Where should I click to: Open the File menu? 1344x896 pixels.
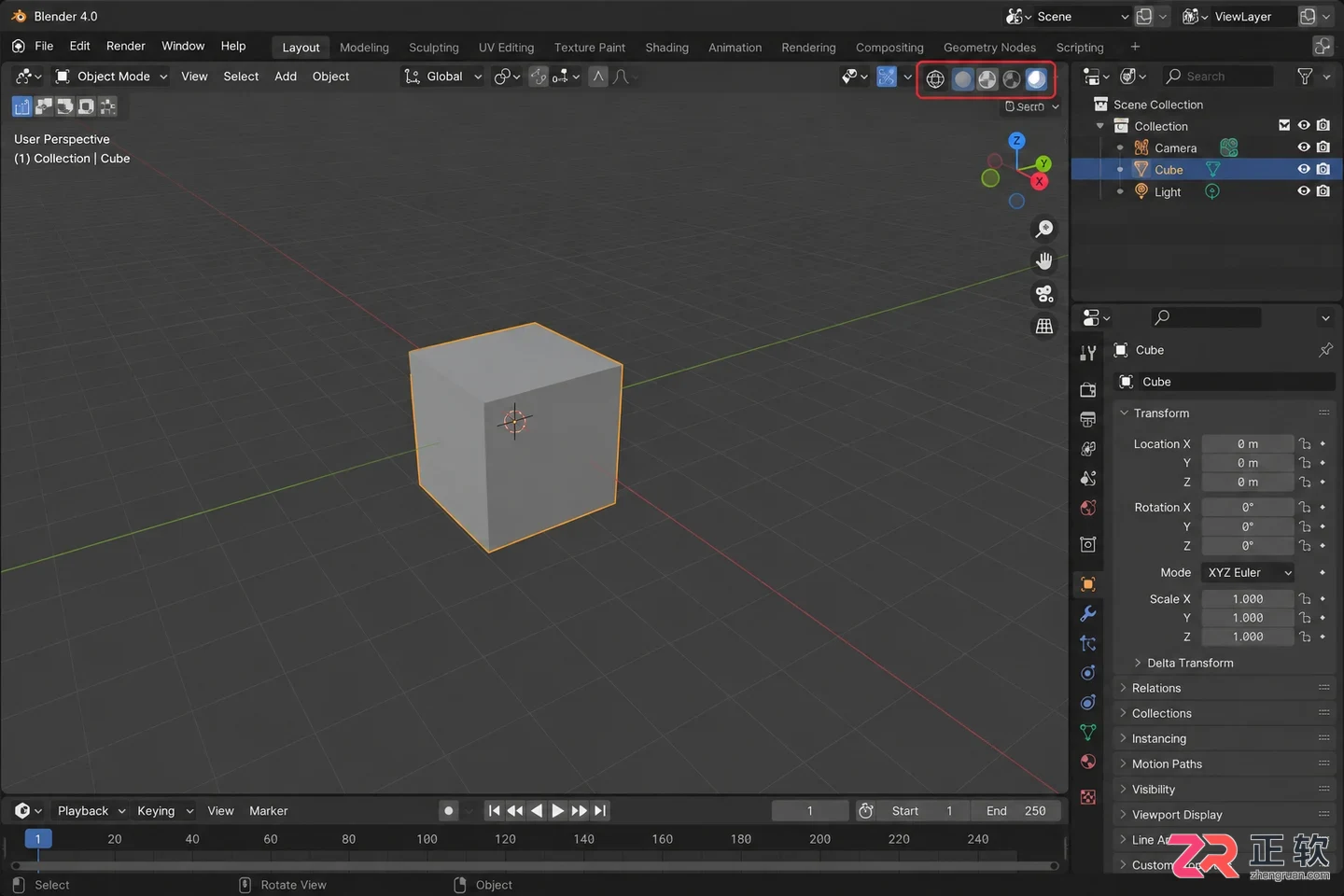[44, 46]
